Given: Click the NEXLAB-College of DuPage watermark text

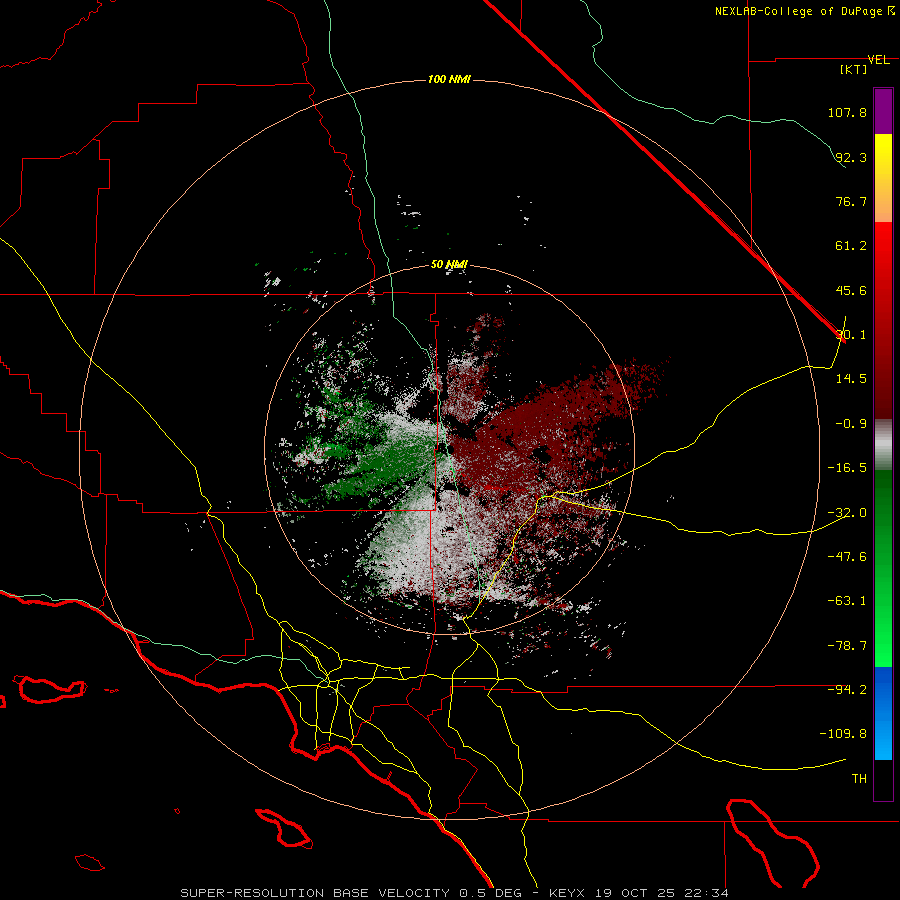Looking at the screenshot, I should pyautogui.click(x=804, y=11).
